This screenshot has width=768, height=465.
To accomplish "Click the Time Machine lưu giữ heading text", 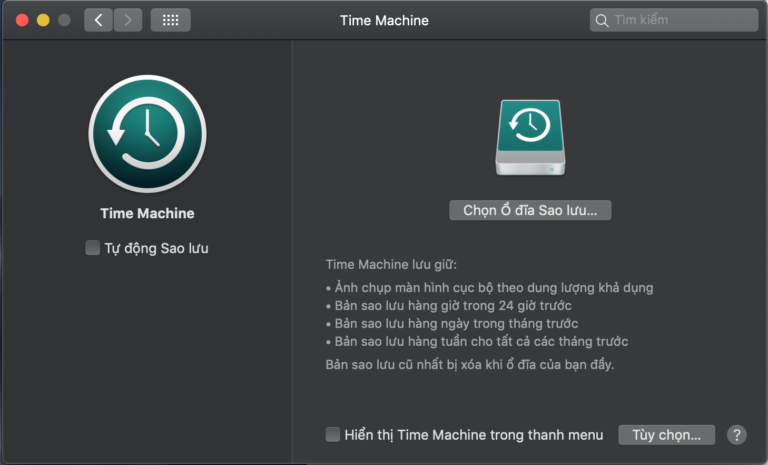I will coord(391,265).
